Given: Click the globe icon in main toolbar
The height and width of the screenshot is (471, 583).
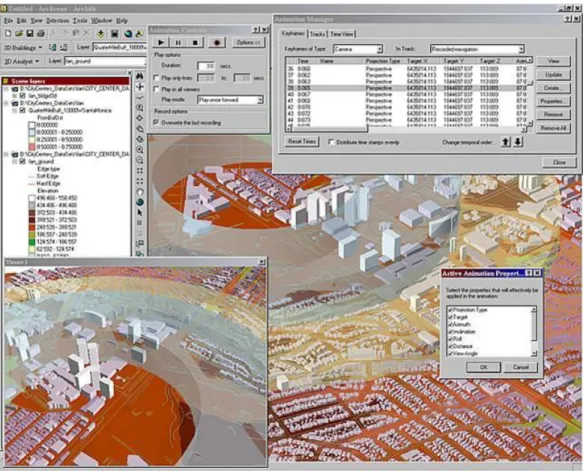Looking at the screenshot, I should click(128, 34).
